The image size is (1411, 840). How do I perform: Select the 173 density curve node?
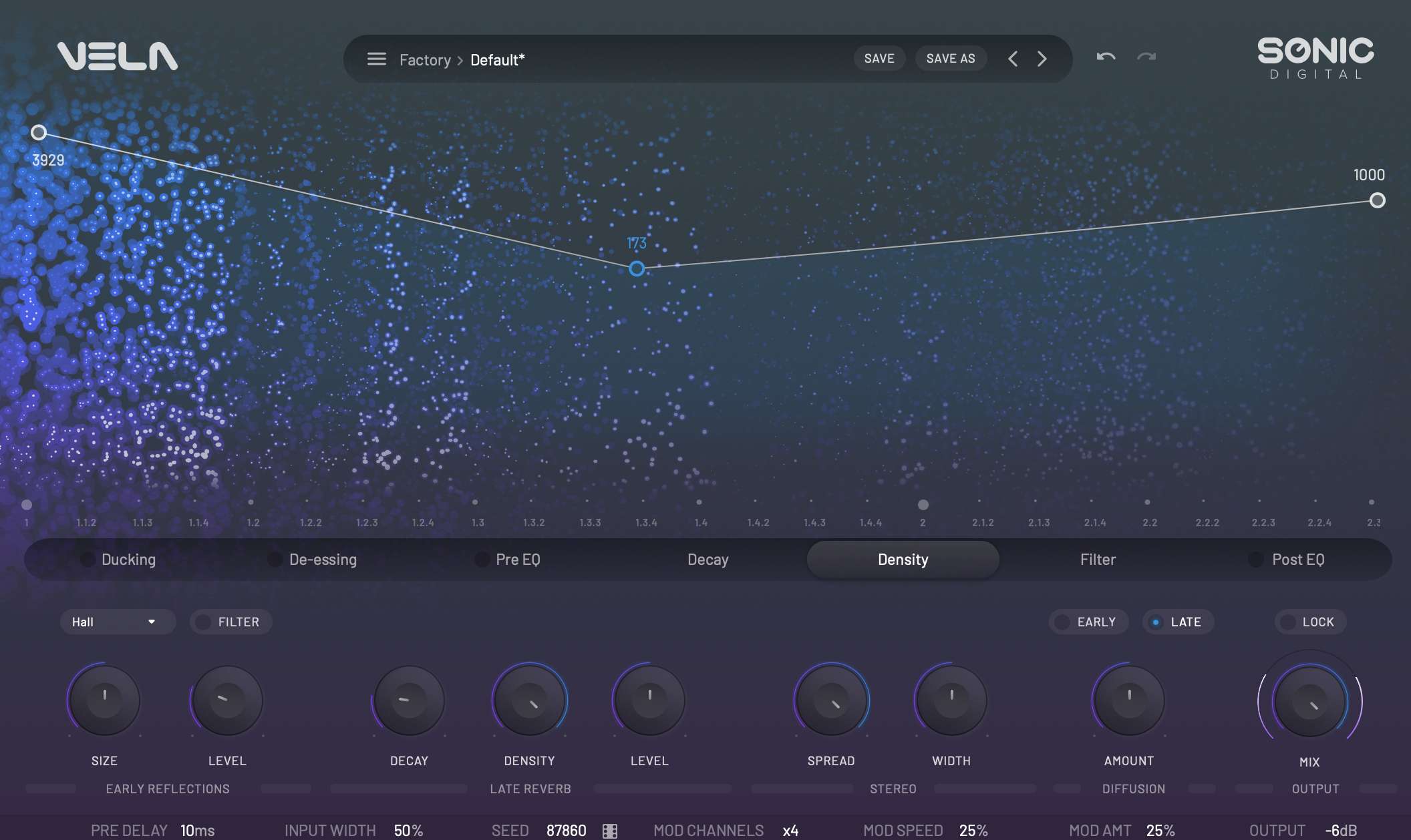tap(637, 268)
